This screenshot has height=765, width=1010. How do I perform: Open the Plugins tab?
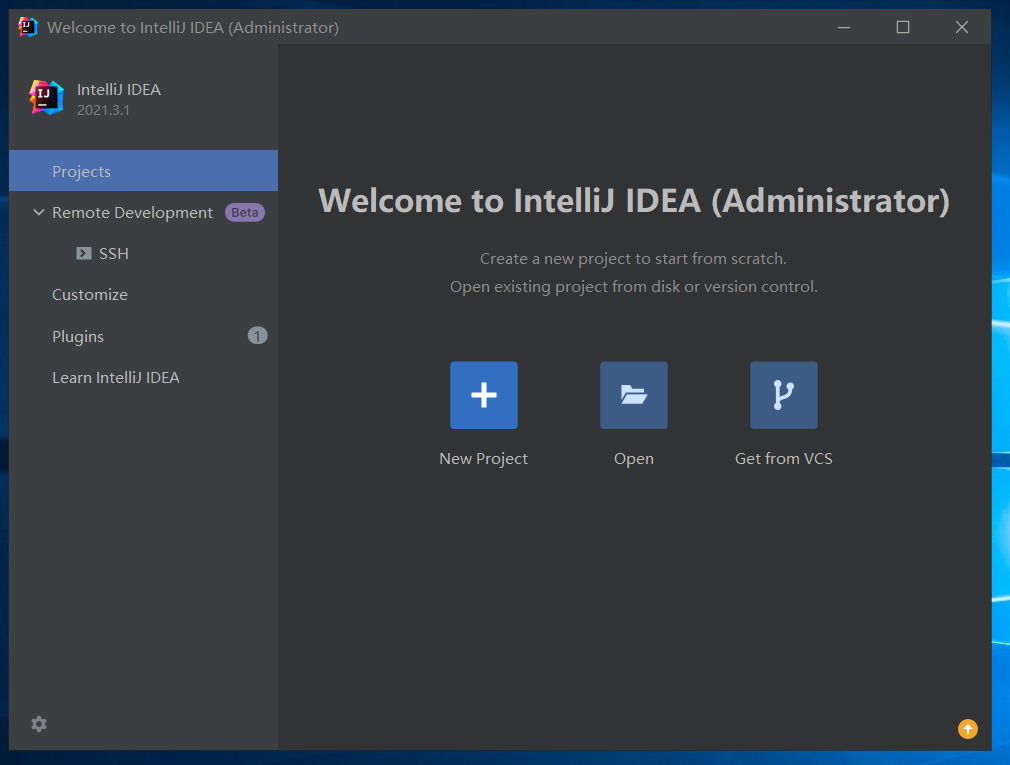click(144, 336)
